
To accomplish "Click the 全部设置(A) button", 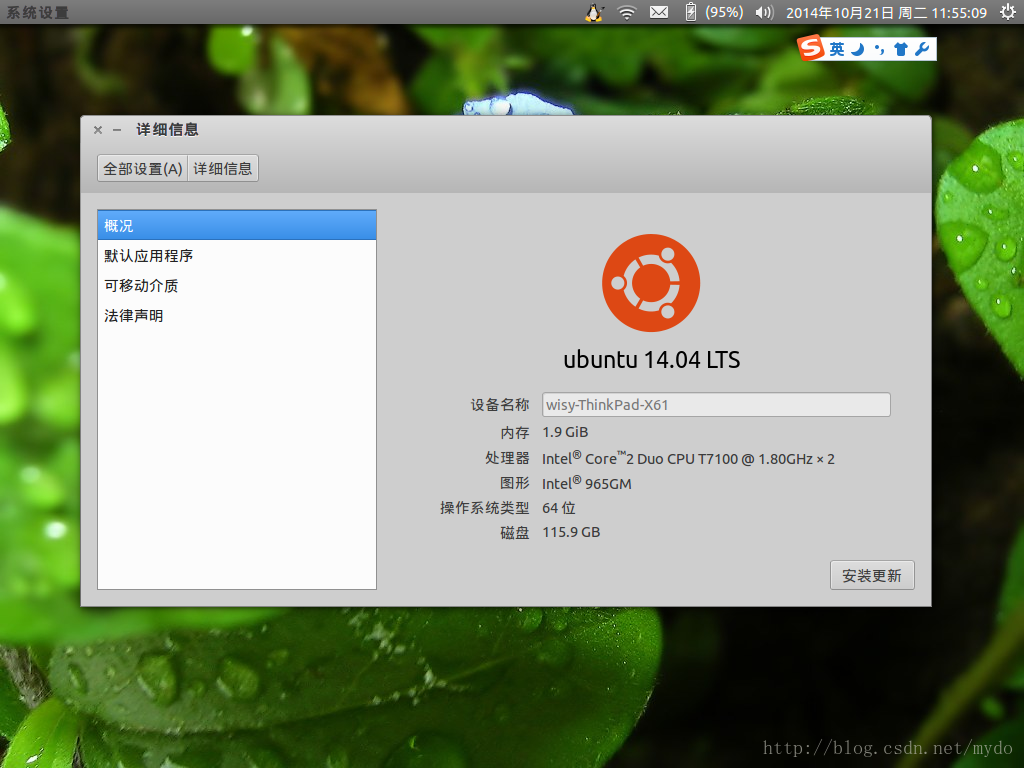I will (x=142, y=168).
